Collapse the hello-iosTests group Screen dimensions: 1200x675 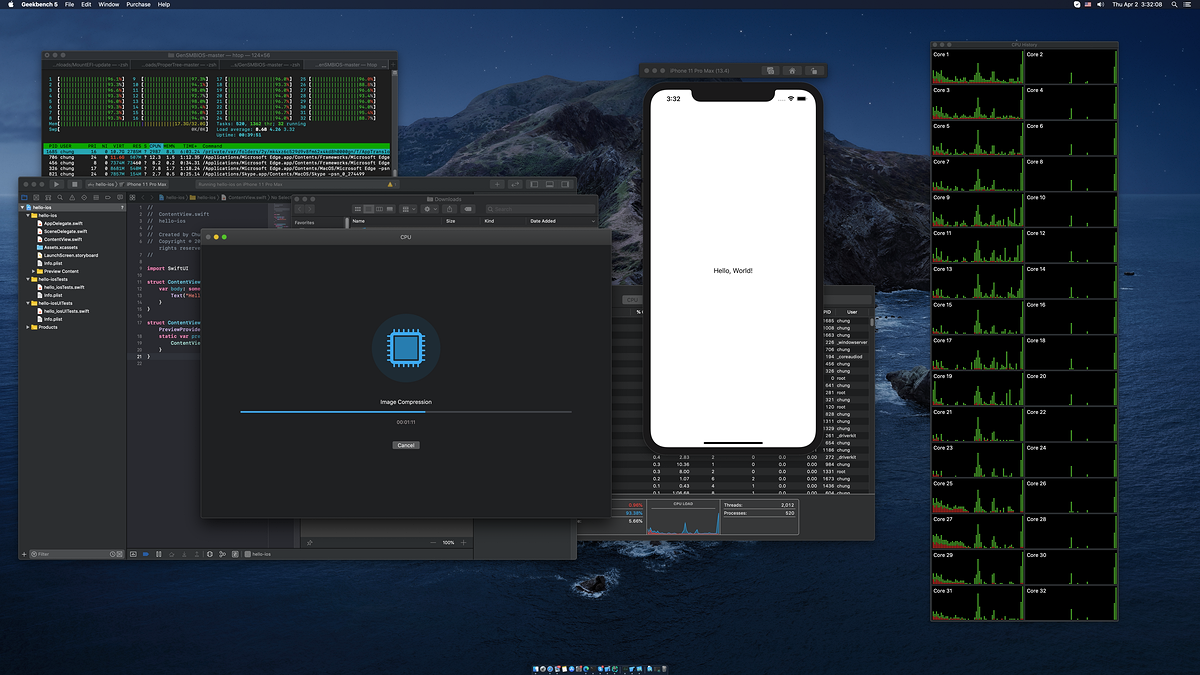click(29, 279)
